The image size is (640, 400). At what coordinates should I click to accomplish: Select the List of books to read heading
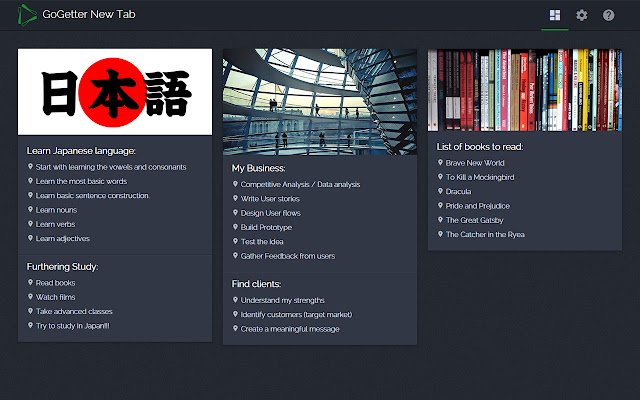point(480,147)
